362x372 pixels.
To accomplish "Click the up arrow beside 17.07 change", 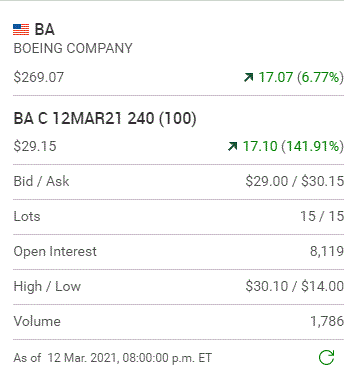I will tap(248, 77).
